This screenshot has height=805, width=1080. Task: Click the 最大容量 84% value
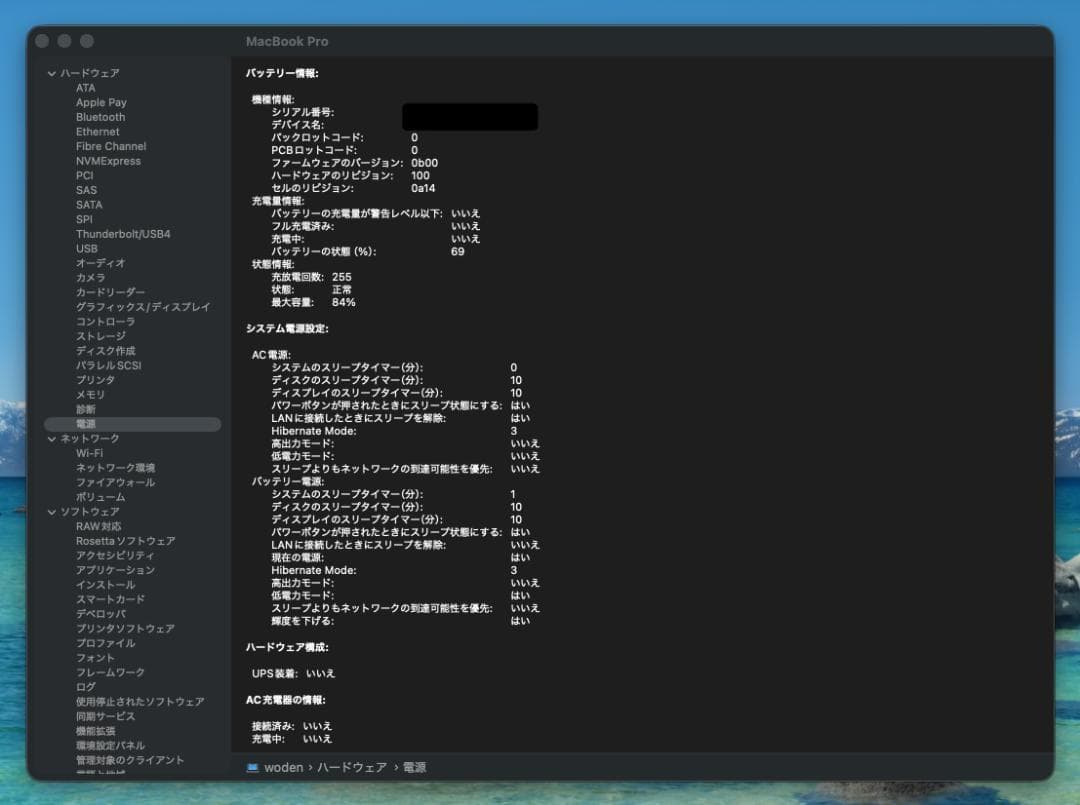tap(344, 302)
